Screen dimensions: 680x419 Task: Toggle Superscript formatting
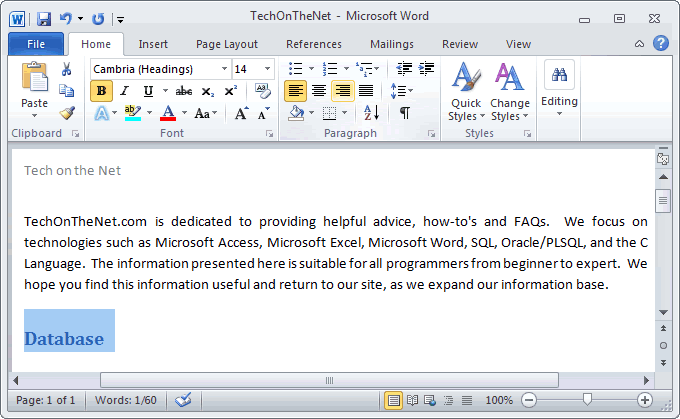(x=230, y=91)
